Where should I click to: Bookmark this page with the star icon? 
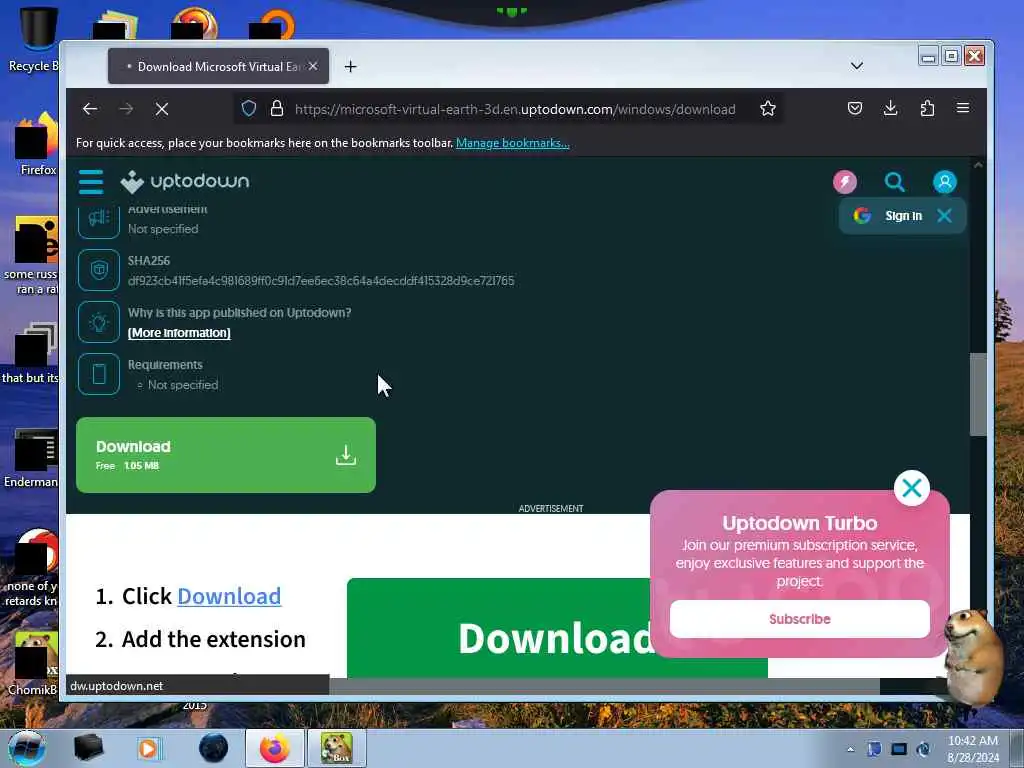point(768,108)
